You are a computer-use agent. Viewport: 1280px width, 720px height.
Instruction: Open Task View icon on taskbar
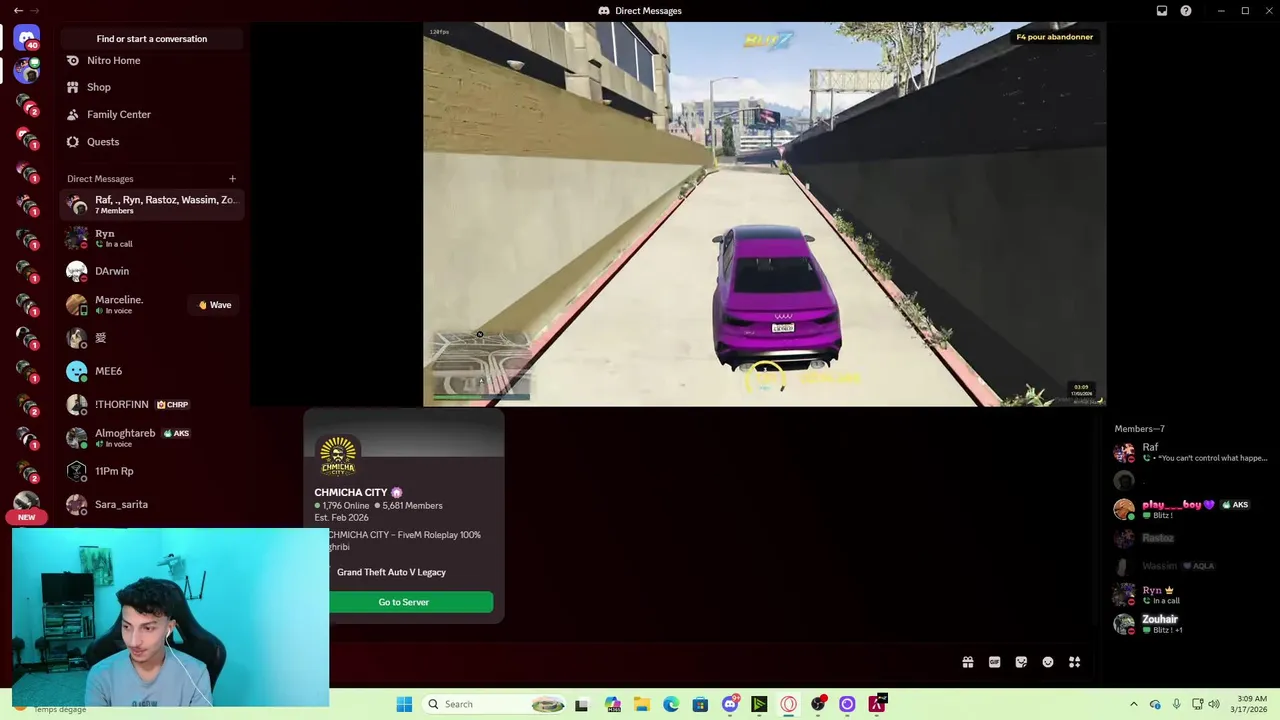581,704
